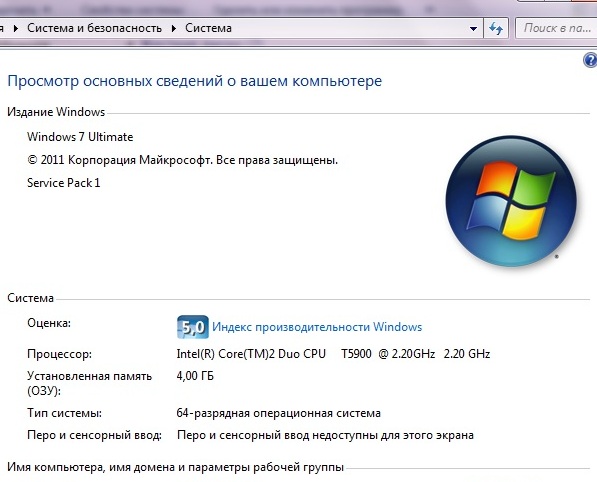
Task: Select the Service Pack 1 text
Action: [64, 183]
